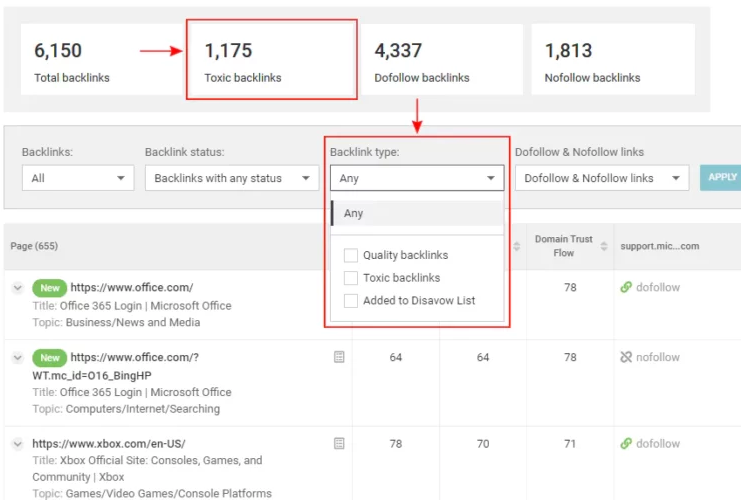Click the page details icon for office.com/?WT.mc_id row
The height and width of the screenshot is (500, 741).
pyautogui.click(x=340, y=357)
